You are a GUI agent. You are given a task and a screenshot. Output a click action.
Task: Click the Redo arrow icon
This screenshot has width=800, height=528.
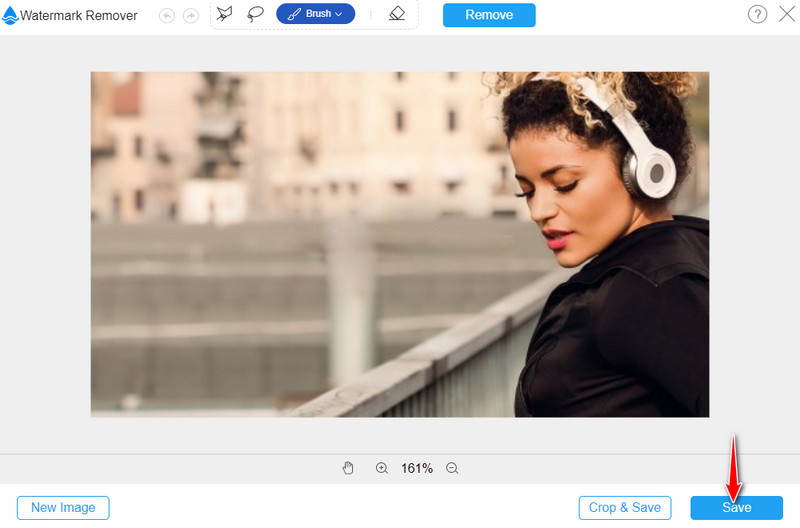[x=190, y=16]
